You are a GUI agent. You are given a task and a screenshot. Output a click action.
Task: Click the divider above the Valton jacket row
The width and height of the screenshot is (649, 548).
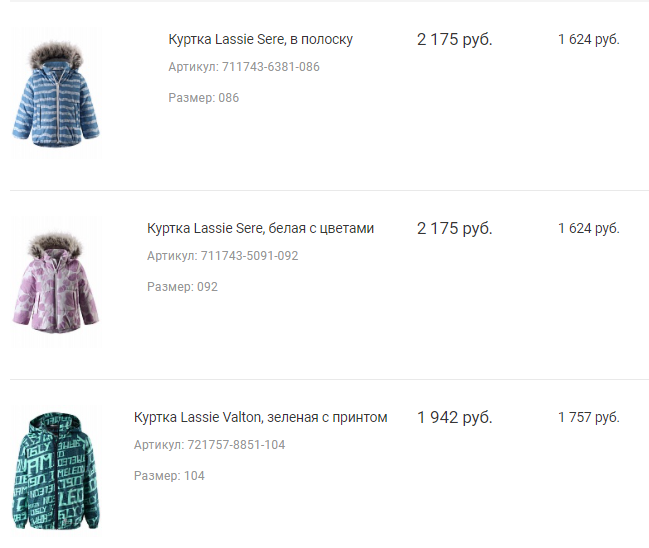(x=329, y=379)
